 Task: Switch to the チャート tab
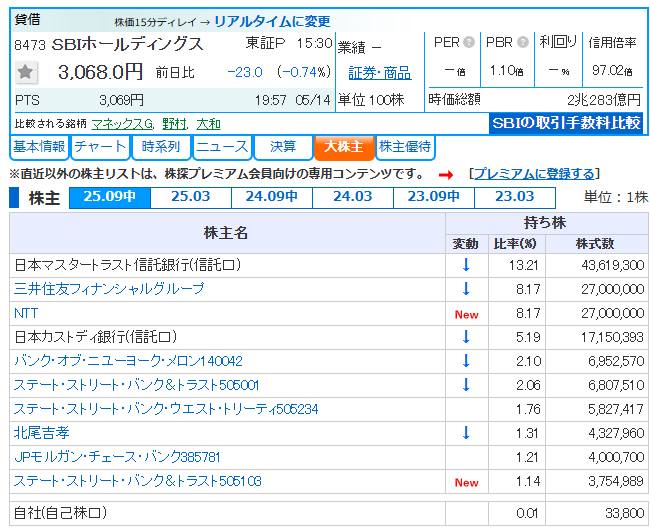pyautogui.click(x=100, y=147)
